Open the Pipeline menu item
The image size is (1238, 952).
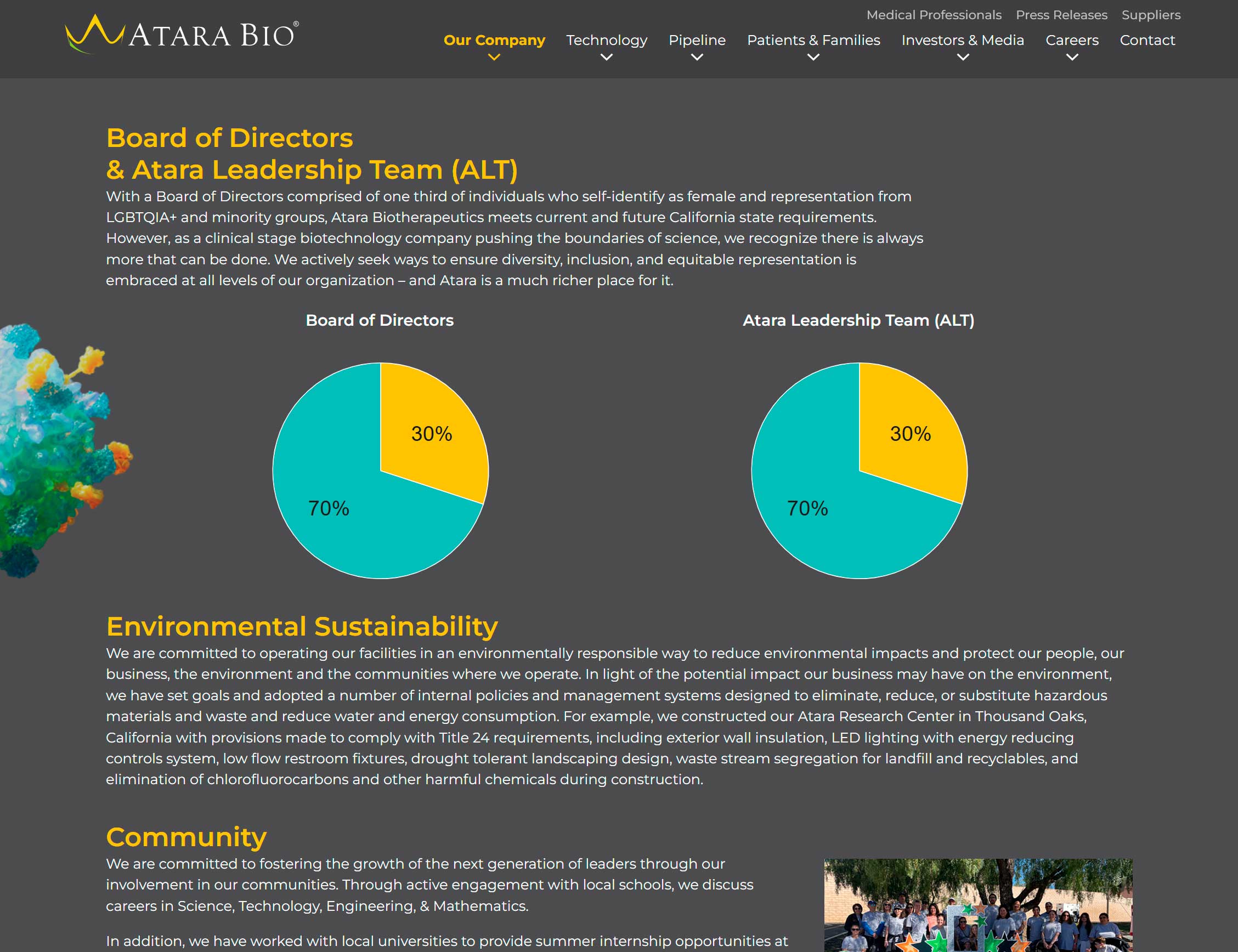pos(697,40)
